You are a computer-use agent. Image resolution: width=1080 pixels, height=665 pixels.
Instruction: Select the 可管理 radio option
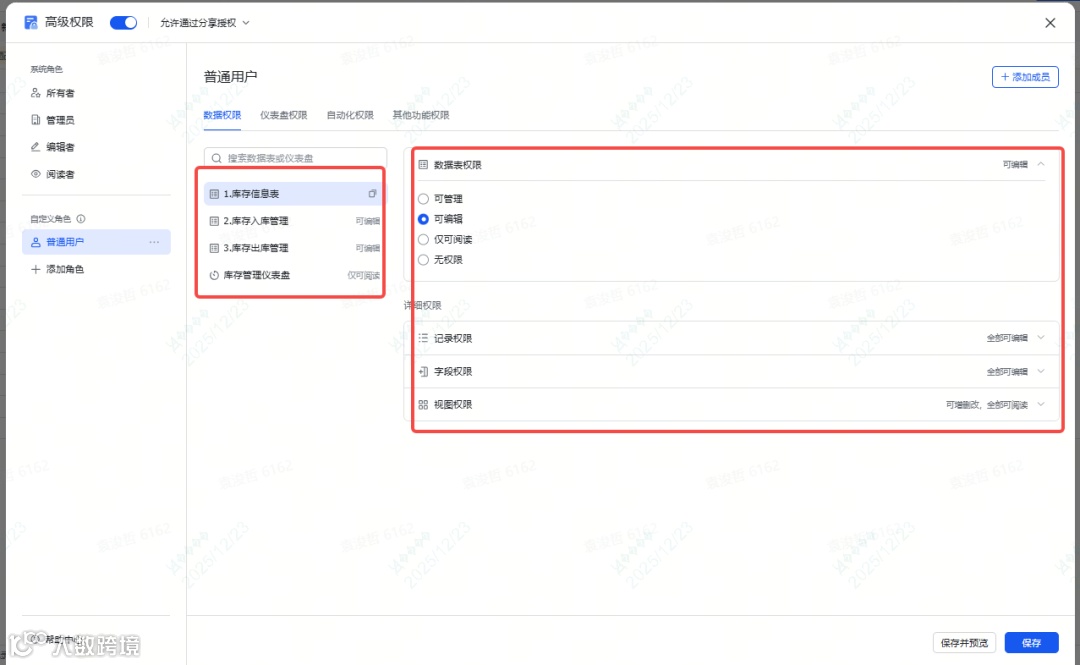(x=423, y=199)
